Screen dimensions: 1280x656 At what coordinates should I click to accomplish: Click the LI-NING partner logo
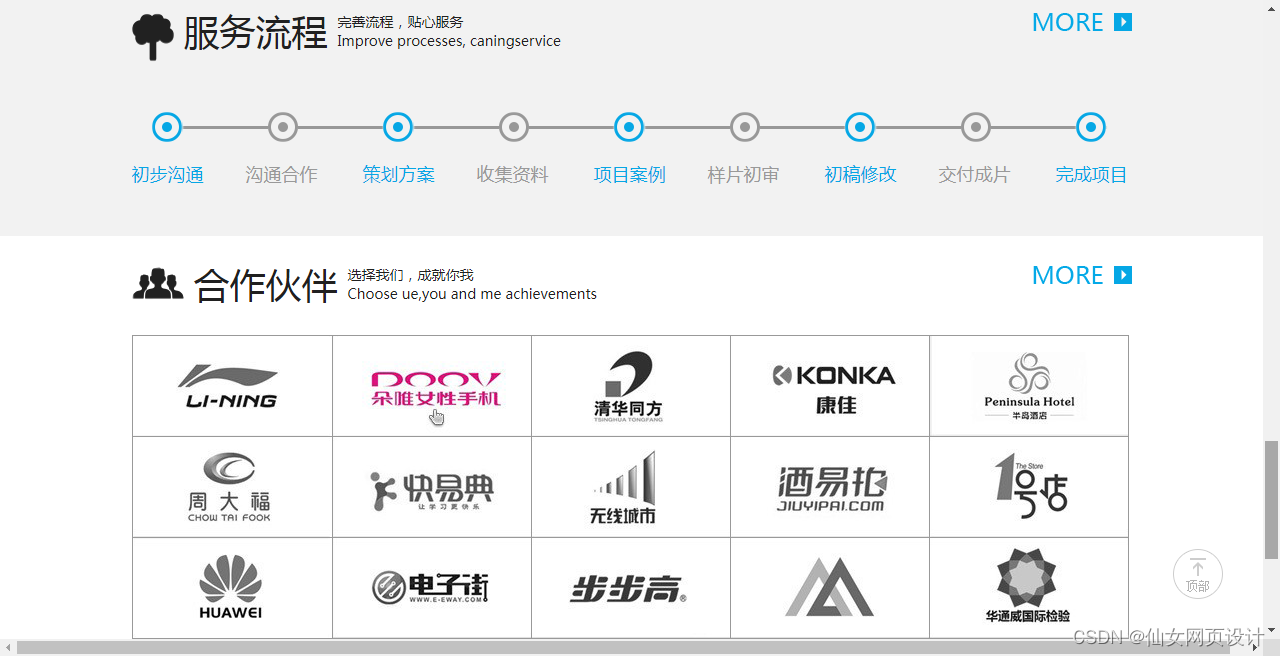231,385
